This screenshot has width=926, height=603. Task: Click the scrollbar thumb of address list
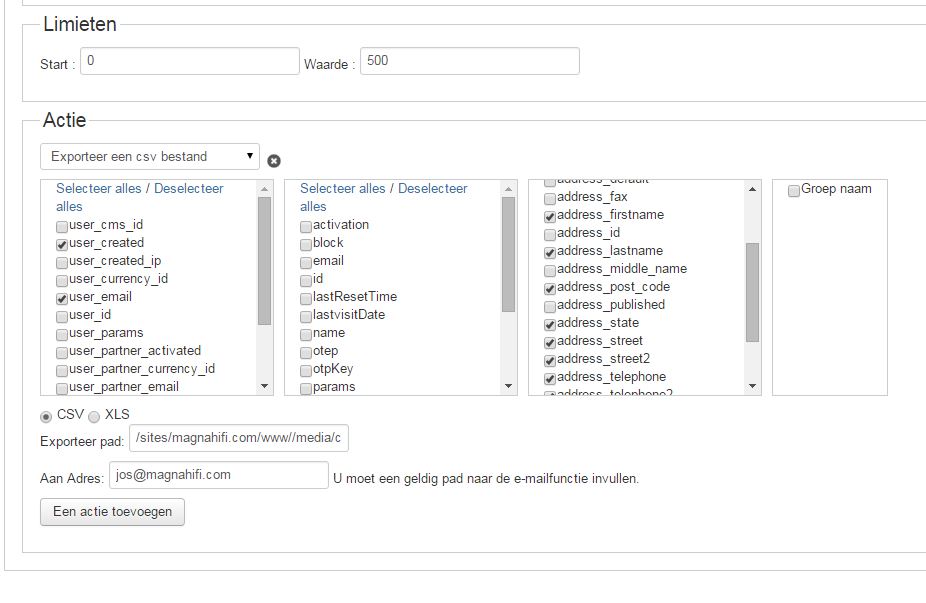tap(752, 290)
